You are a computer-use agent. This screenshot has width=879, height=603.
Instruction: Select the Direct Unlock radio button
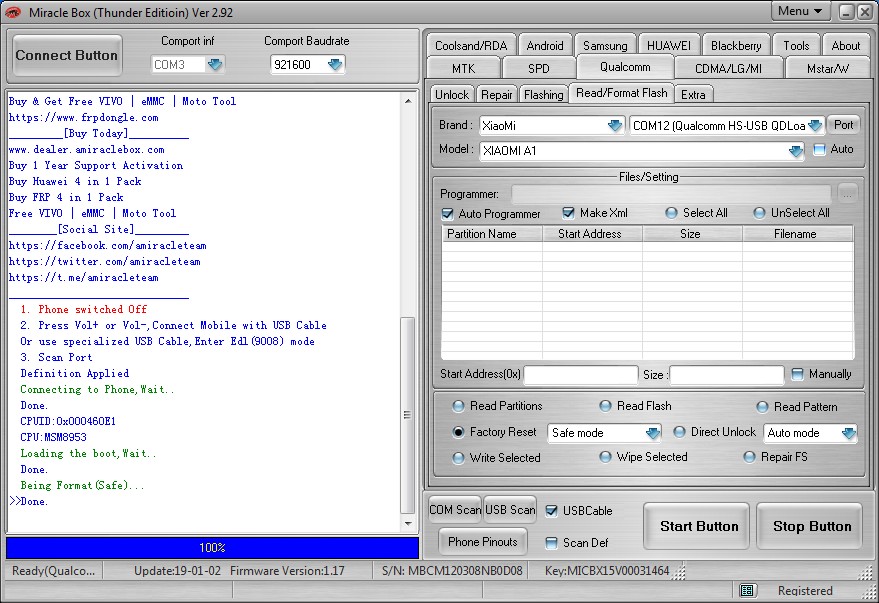(x=679, y=432)
